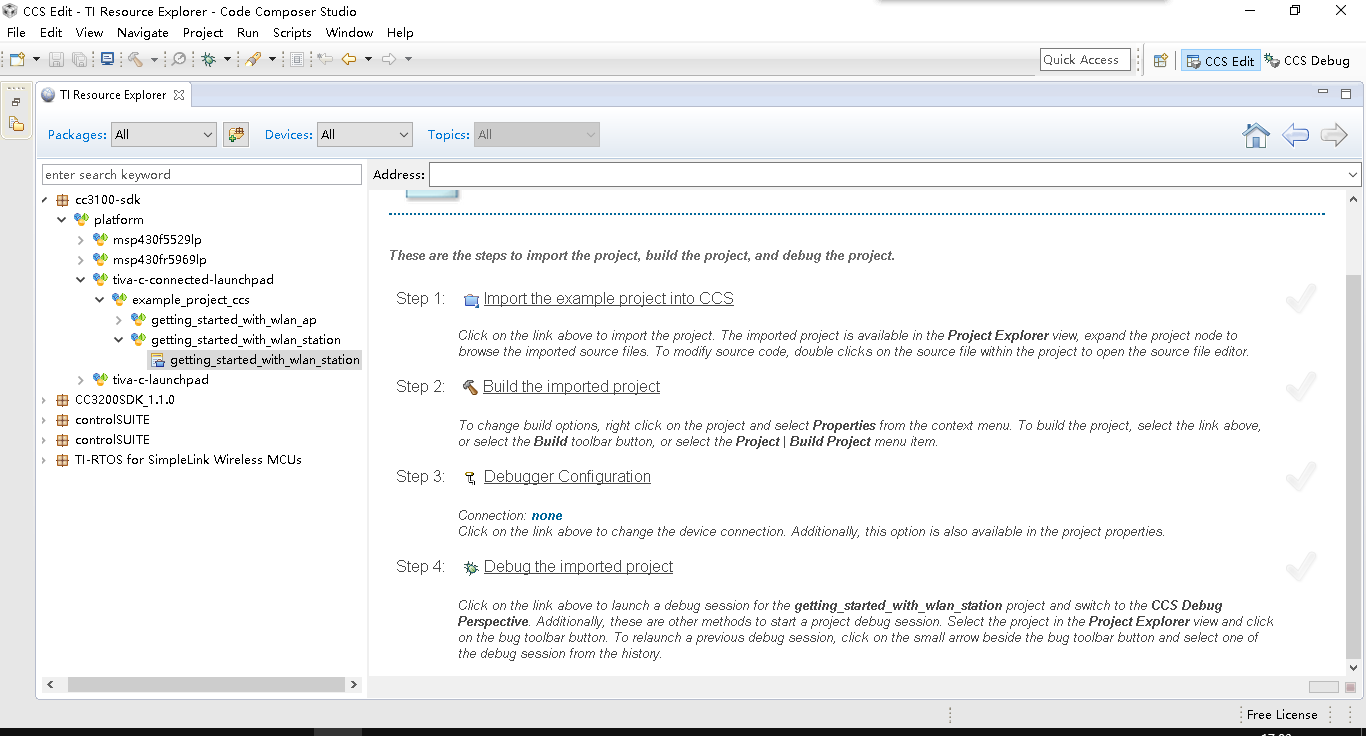The width and height of the screenshot is (1366, 736).
Task: Expand the msp430fr5969lp node
Action: [x=81, y=260]
